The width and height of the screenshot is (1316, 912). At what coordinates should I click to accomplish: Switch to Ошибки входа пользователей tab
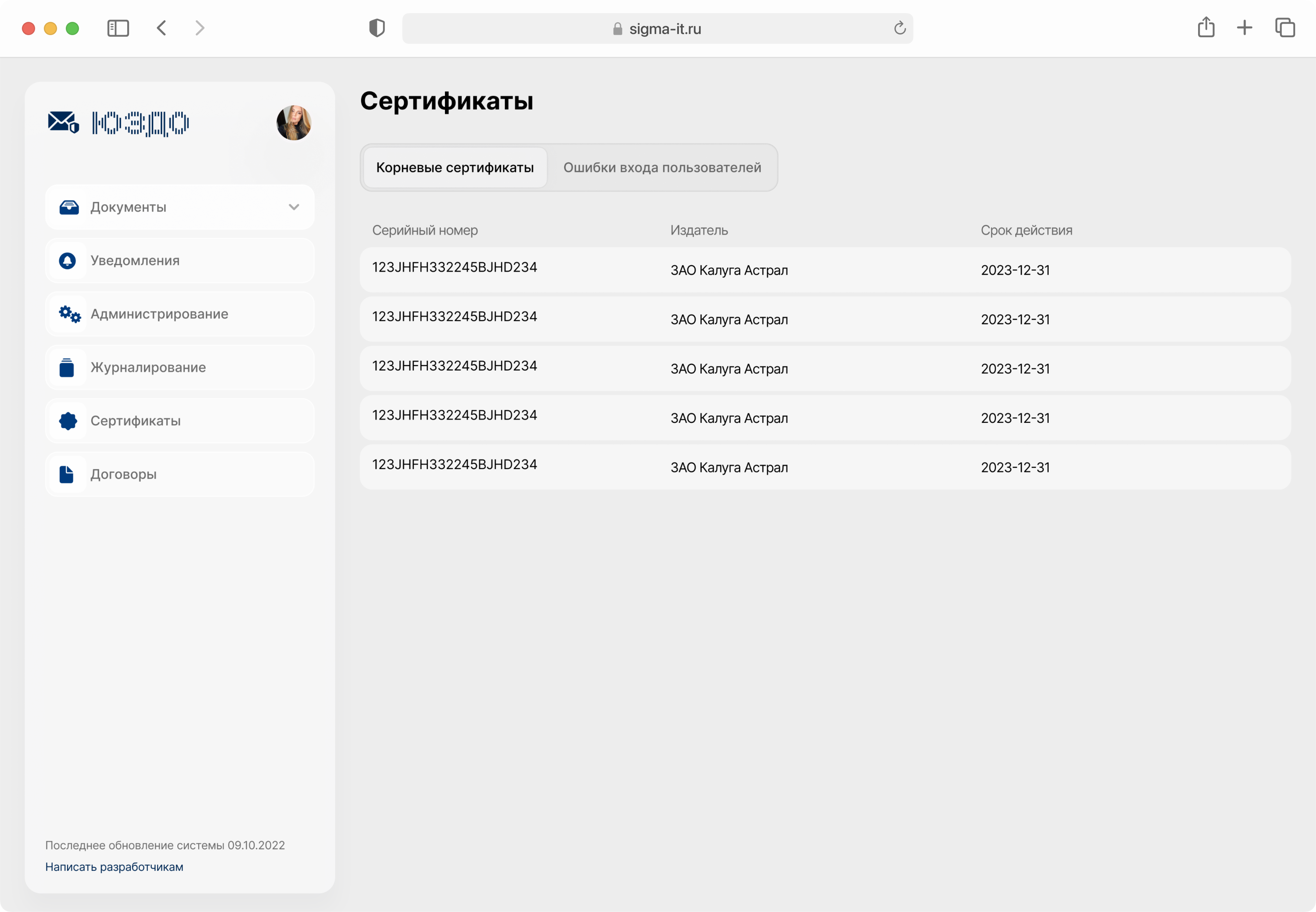pyautogui.click(x=662, y=167)
